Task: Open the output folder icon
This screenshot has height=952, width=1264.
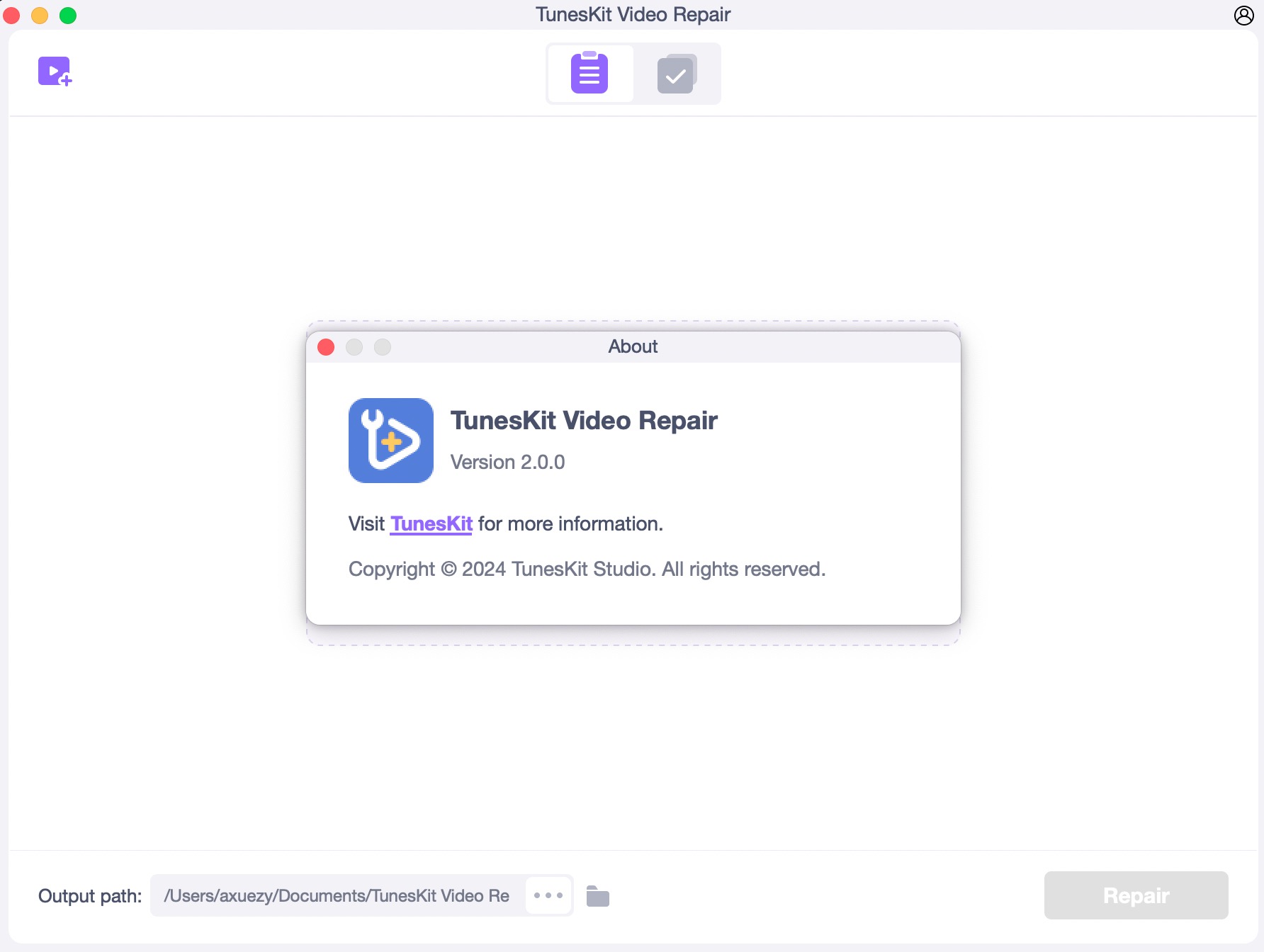Action: point(598,896)
